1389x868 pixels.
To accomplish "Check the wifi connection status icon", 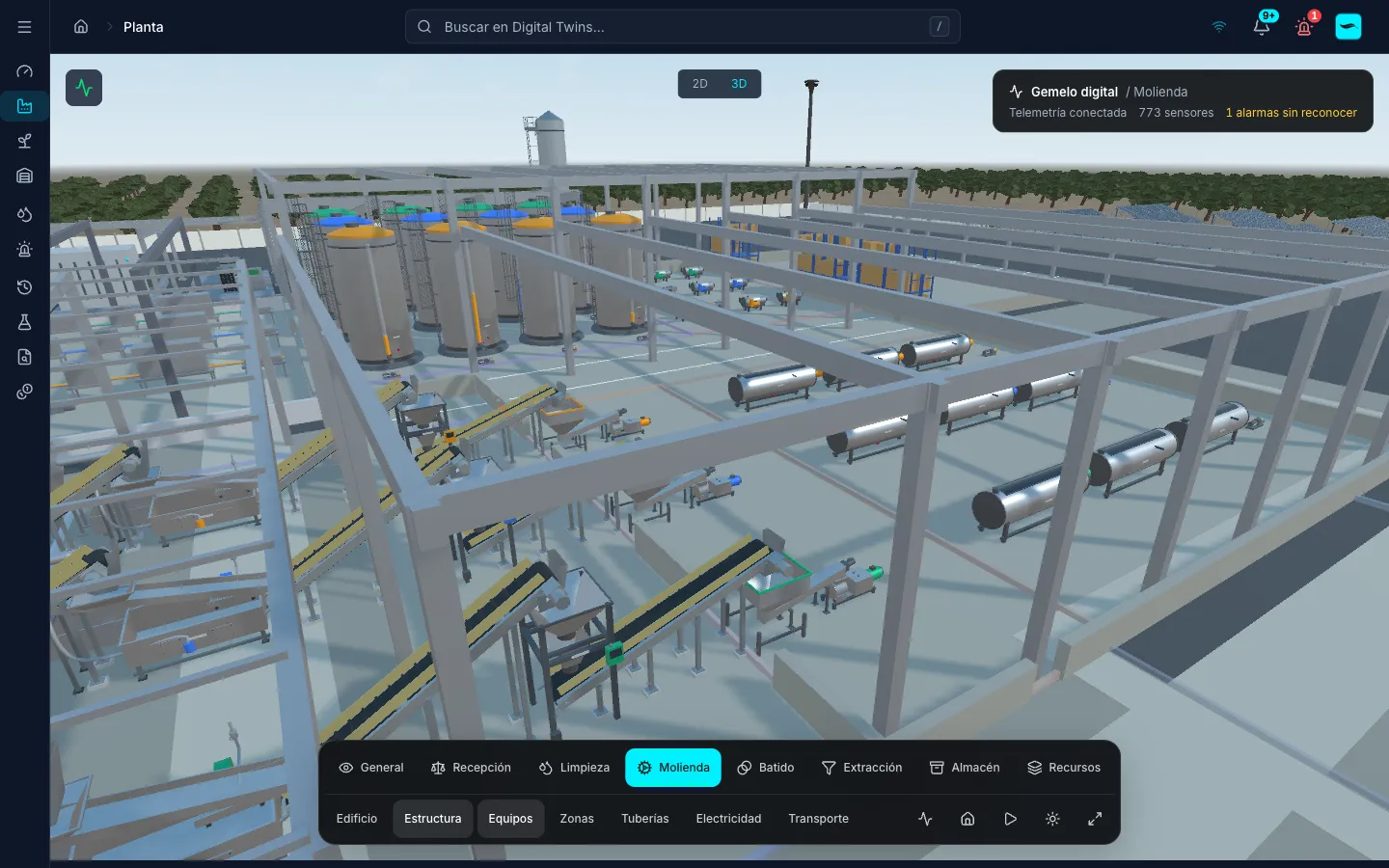I will pos(1219,27).
